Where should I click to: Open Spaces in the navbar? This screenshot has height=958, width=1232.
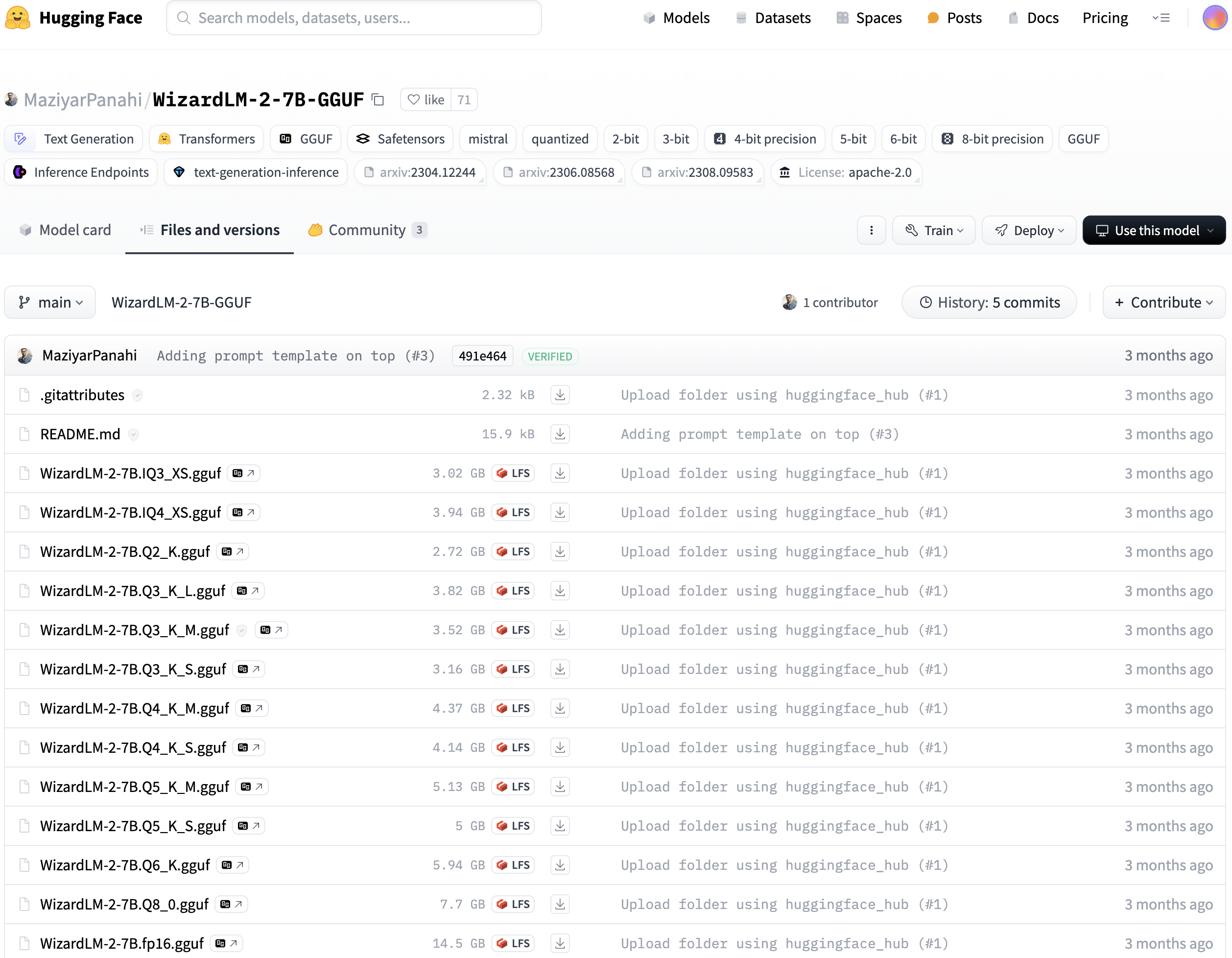point(869,18)
